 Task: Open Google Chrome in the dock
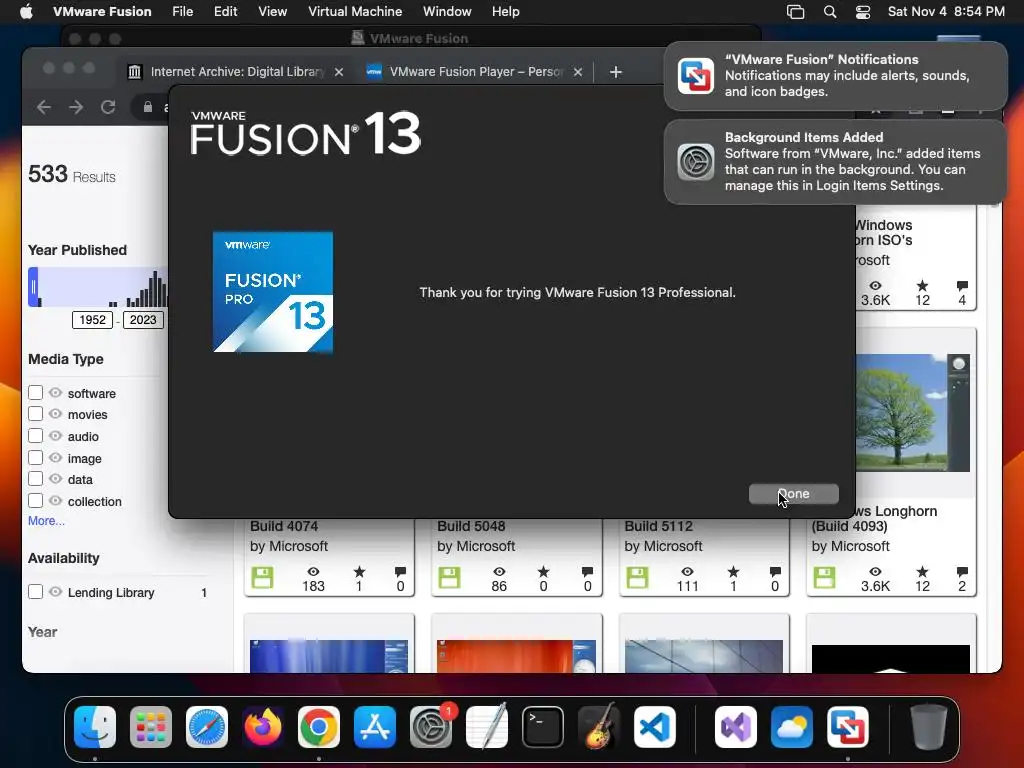pos(319,726)
